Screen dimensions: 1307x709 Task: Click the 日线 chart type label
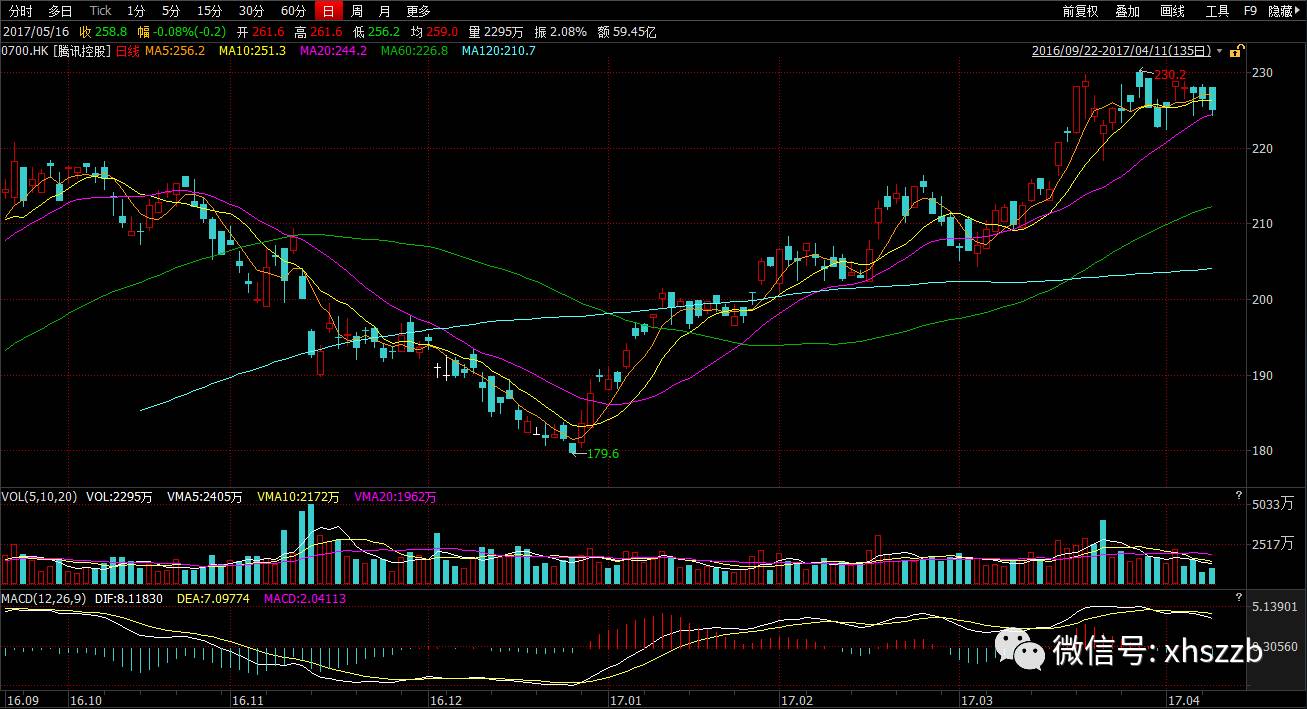[x=128, y=50]
